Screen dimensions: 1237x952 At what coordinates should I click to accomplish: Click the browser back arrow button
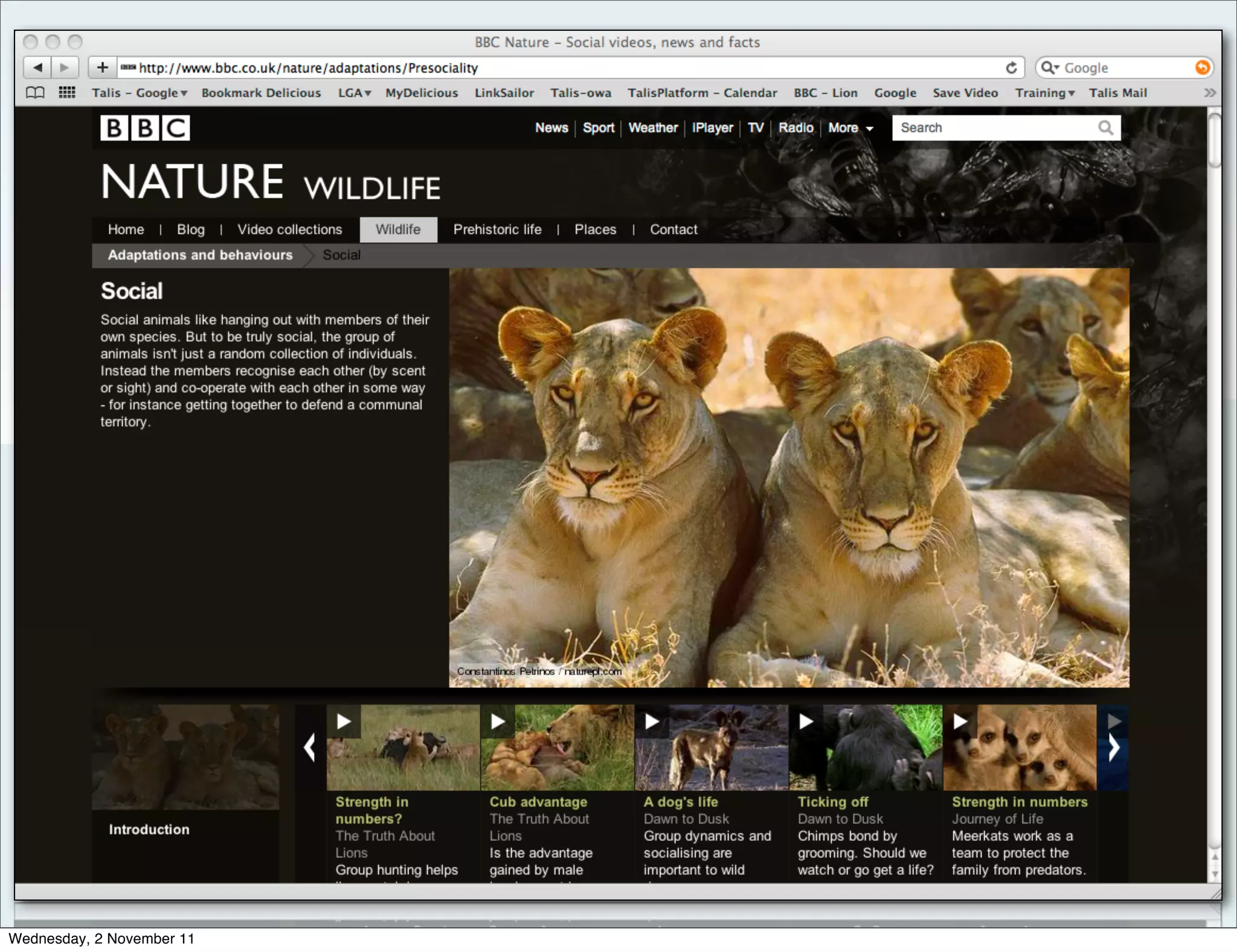tap(37, 68)
